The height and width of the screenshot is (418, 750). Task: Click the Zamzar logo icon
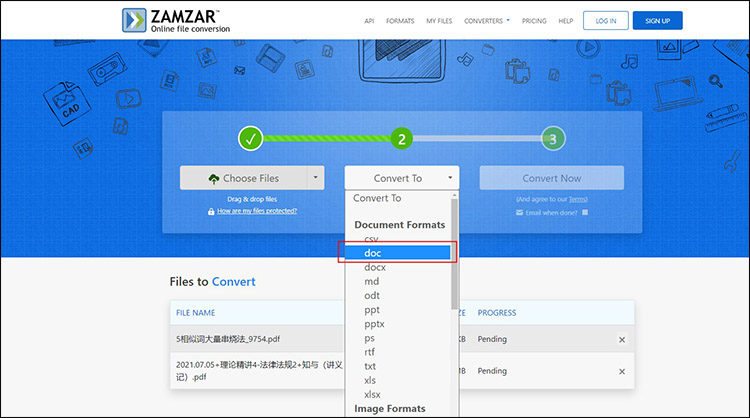[134, 20]
